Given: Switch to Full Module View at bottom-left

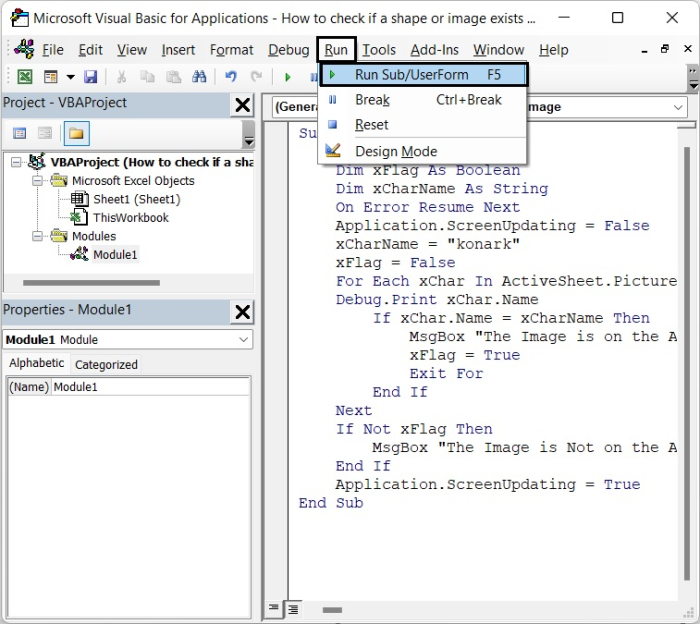Looking at the screenshot, I should 294,608.
